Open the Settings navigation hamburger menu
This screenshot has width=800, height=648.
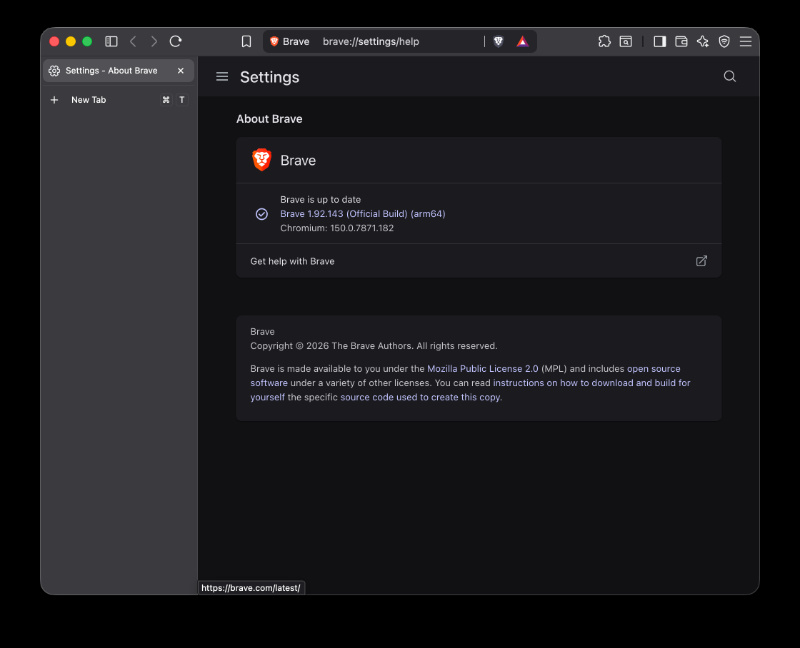(222, 77)
